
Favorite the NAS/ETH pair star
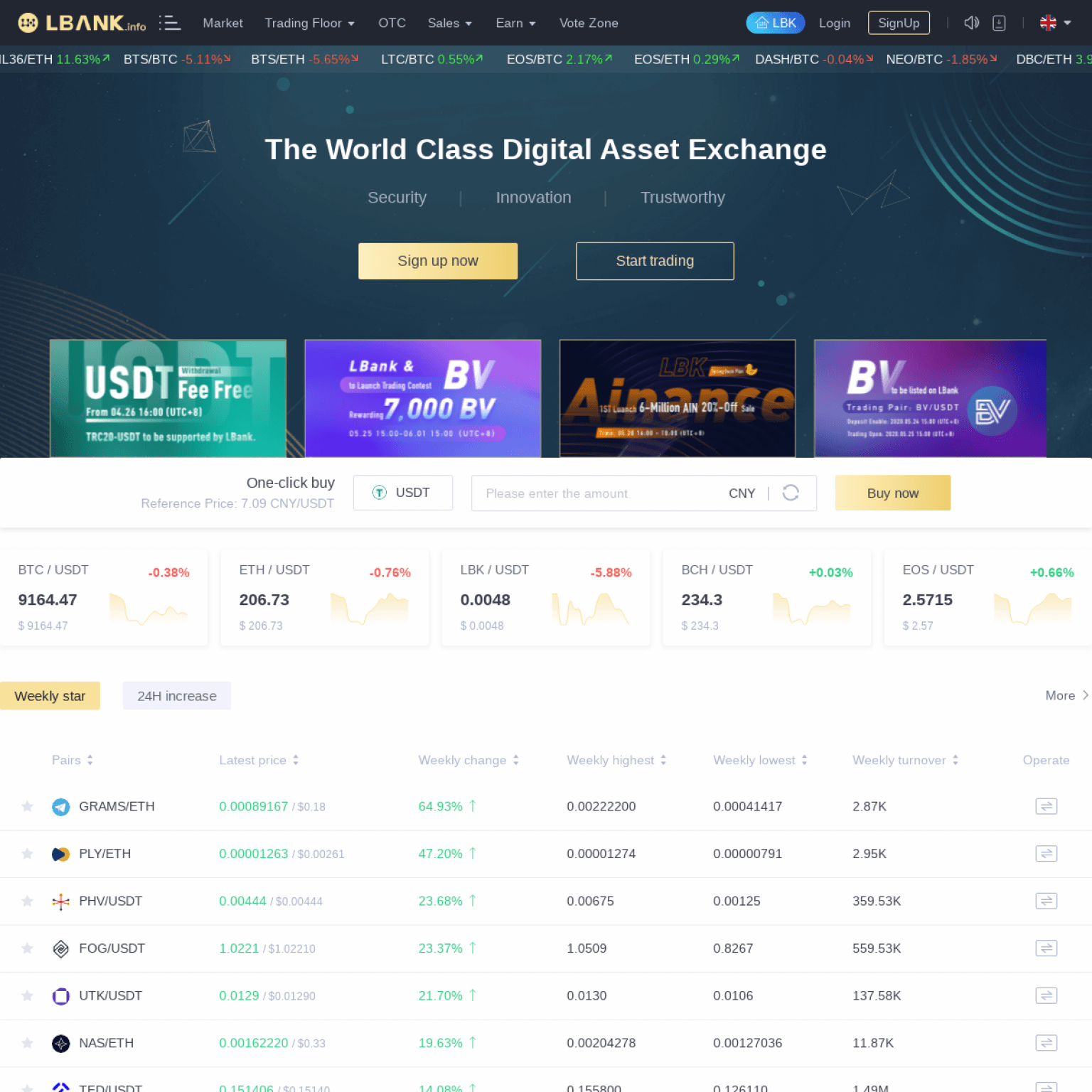(27, 1043)
